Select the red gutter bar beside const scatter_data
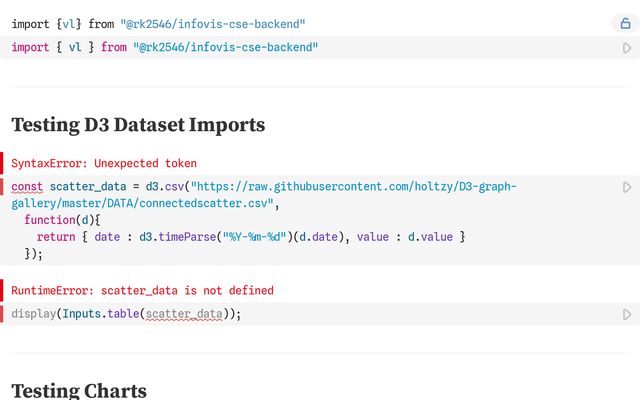This screenshot has height=400, width=640. [x=2, y=187]
